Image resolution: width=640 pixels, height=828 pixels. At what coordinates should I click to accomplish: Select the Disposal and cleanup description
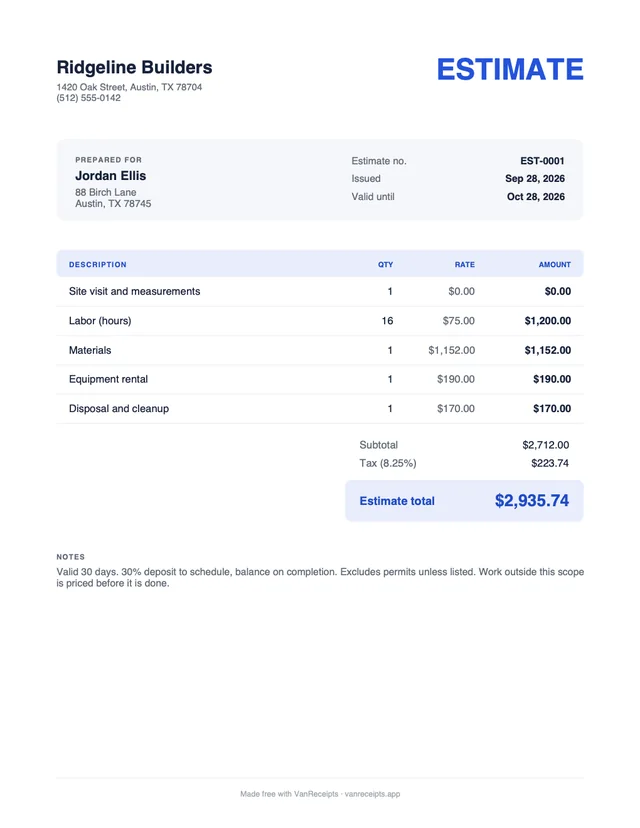pyautogui.click(x=119, y=409)
